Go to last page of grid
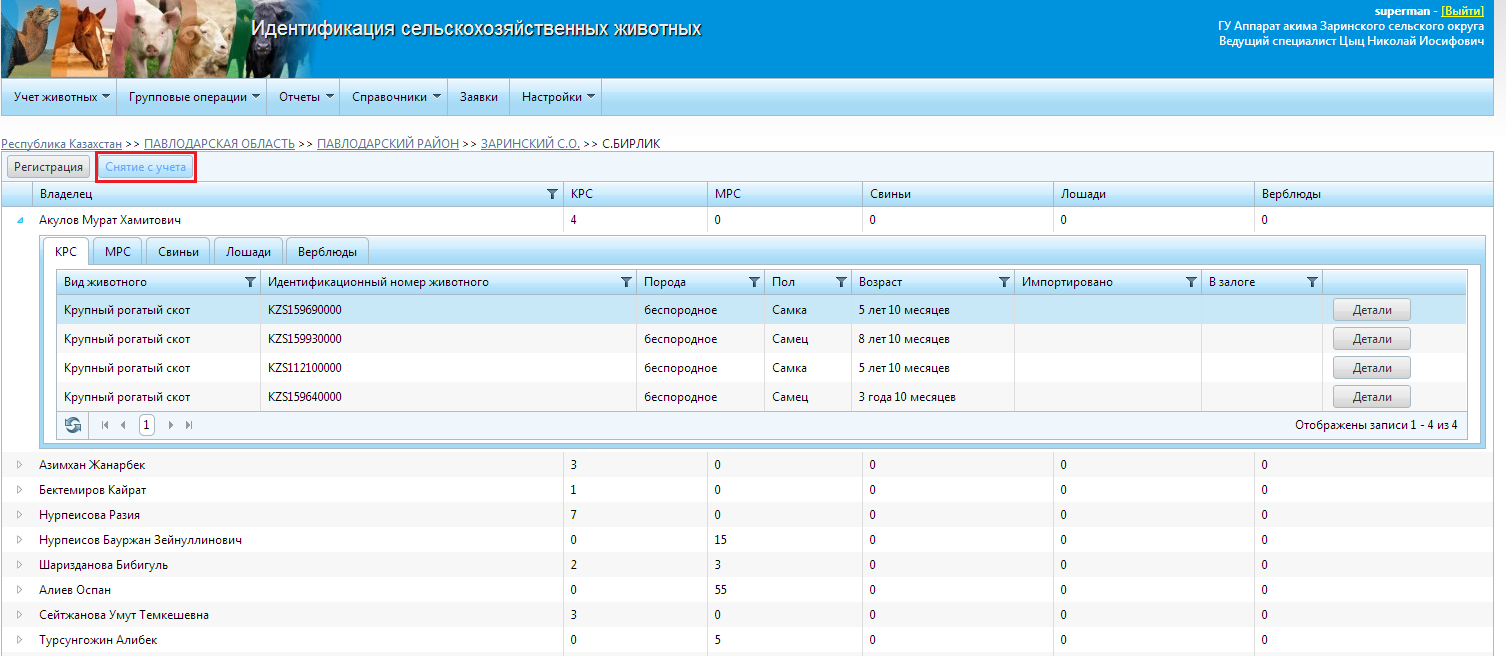 coord(189,425)
